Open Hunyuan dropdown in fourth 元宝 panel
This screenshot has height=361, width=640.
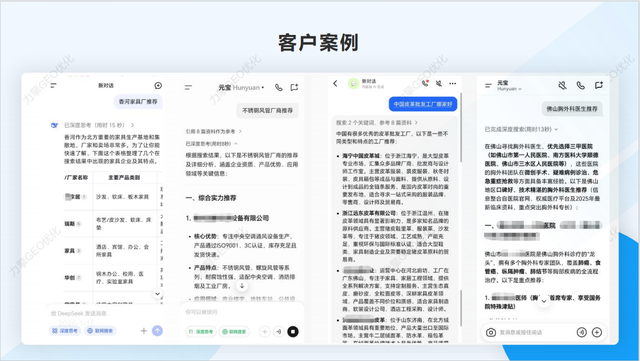[x=509, y=89]
